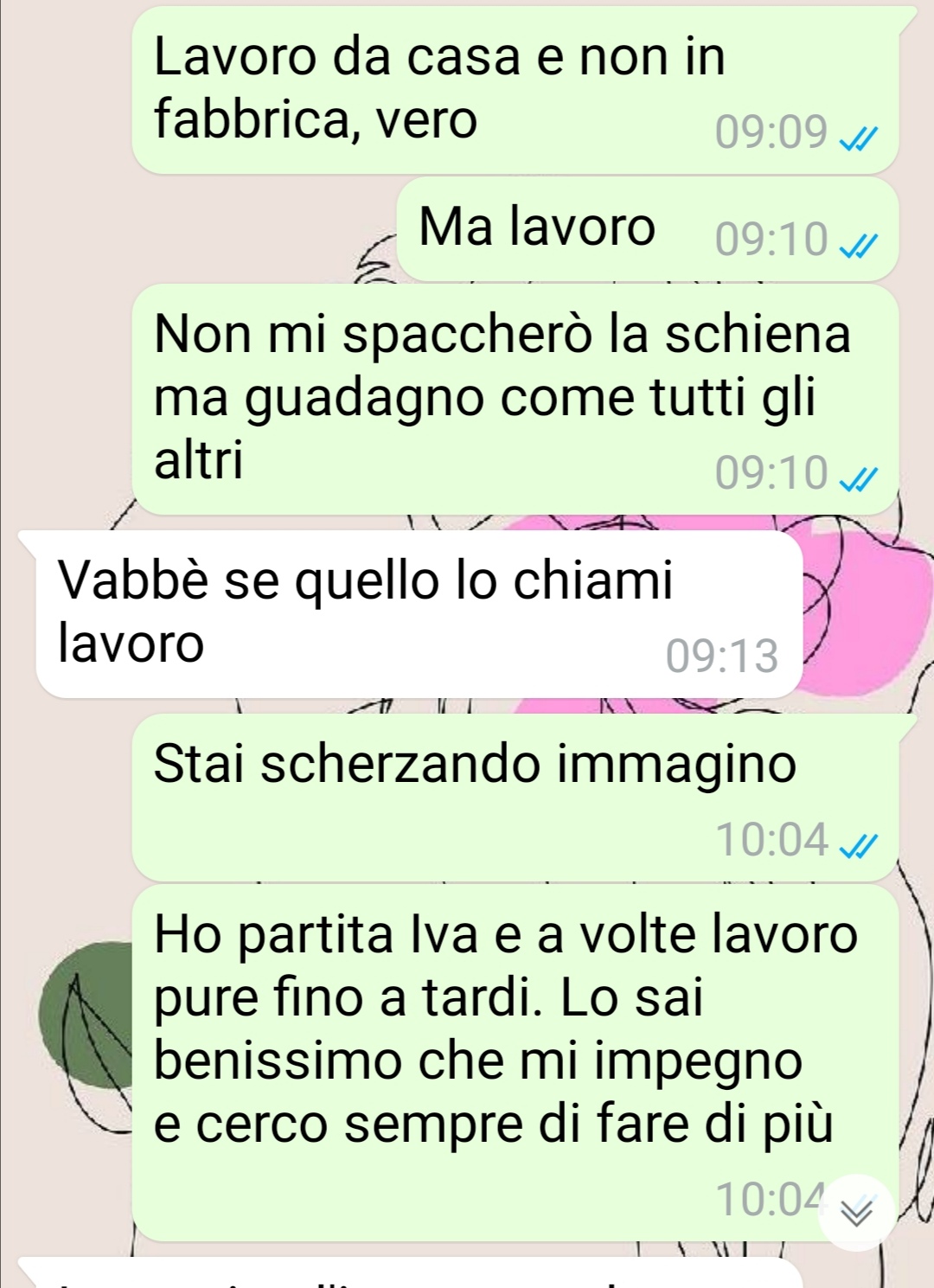Select the "Non mi spaccherò la schiena" message
Image resolution: width=934 pixels, height=1288 pixels.
click(x=516, y=400)
